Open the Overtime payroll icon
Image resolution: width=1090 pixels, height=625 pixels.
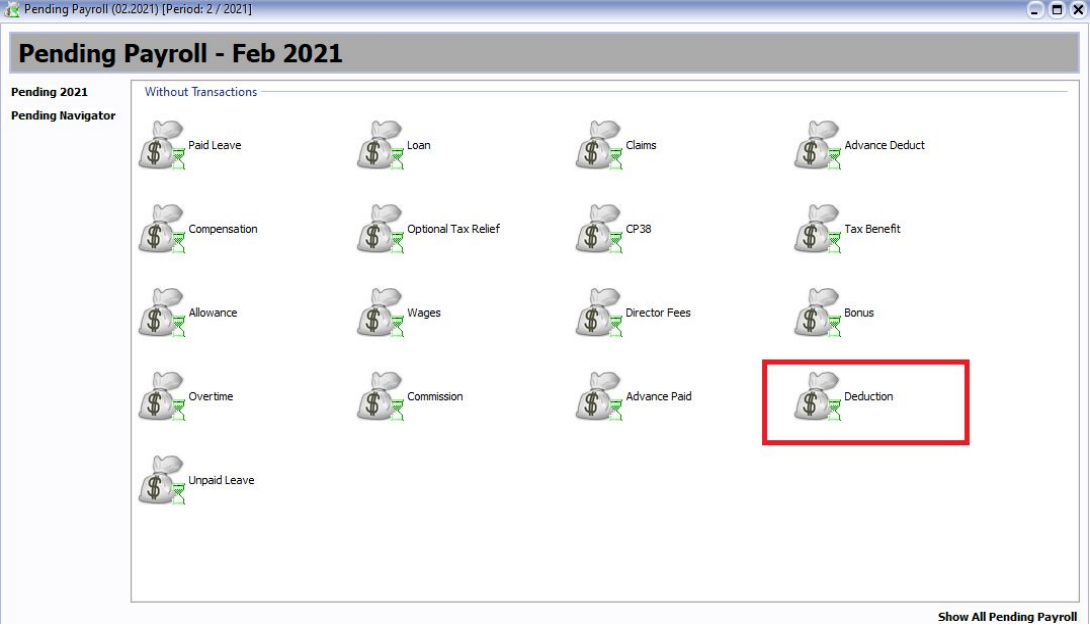pos(162,398)
